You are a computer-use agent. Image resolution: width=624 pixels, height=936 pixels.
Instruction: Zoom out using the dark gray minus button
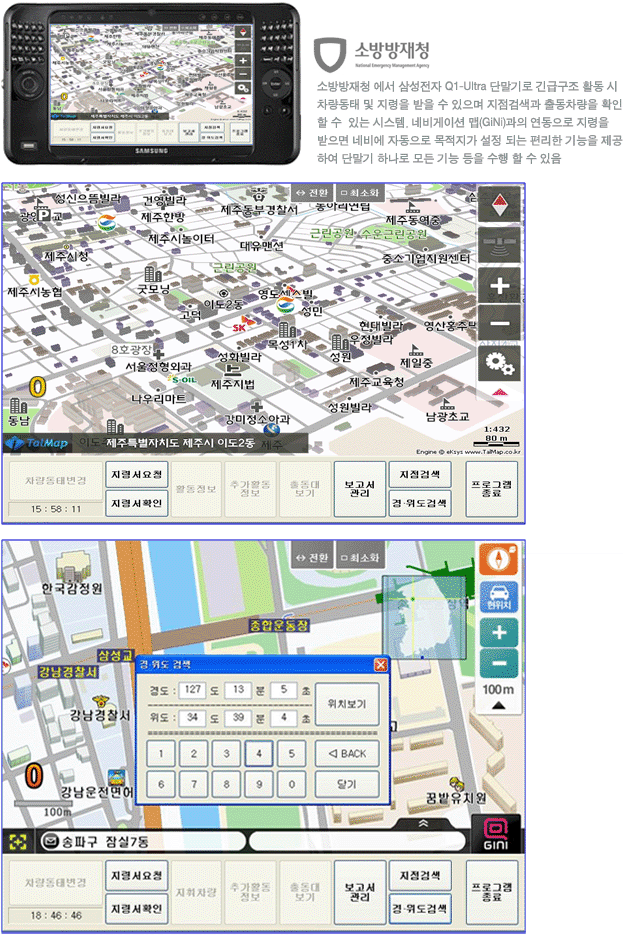point(499,324)
